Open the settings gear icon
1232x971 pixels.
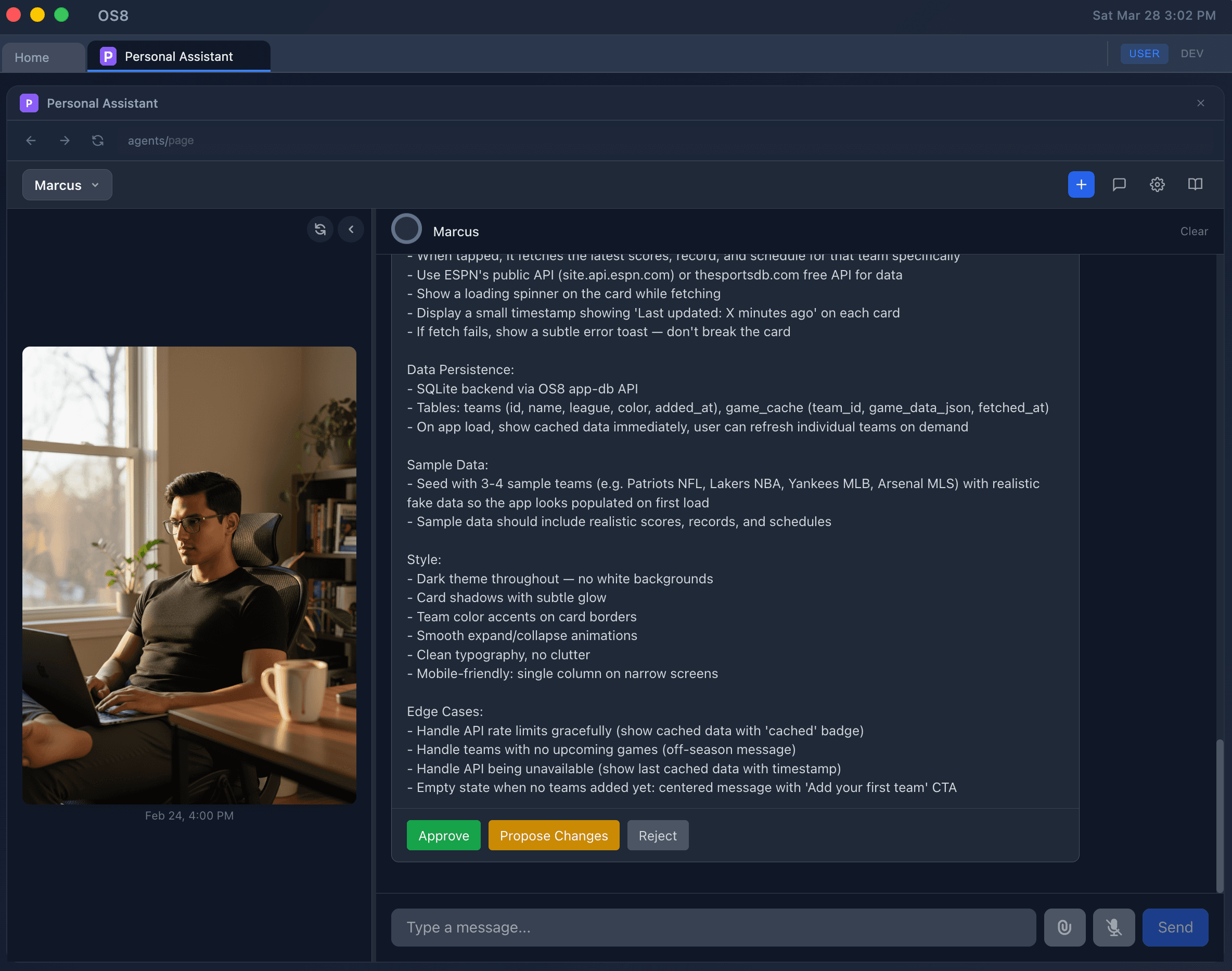click(1157, 185)
